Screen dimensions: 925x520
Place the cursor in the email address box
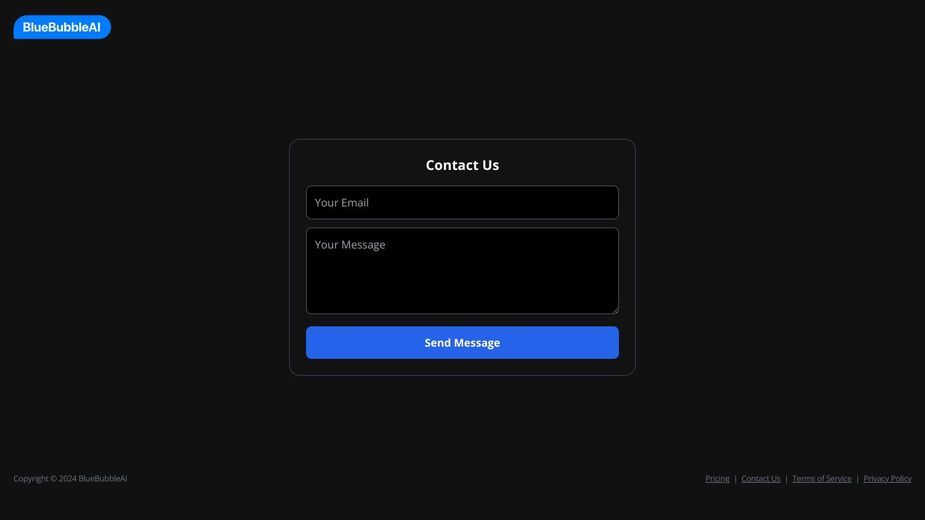[462, 202]
